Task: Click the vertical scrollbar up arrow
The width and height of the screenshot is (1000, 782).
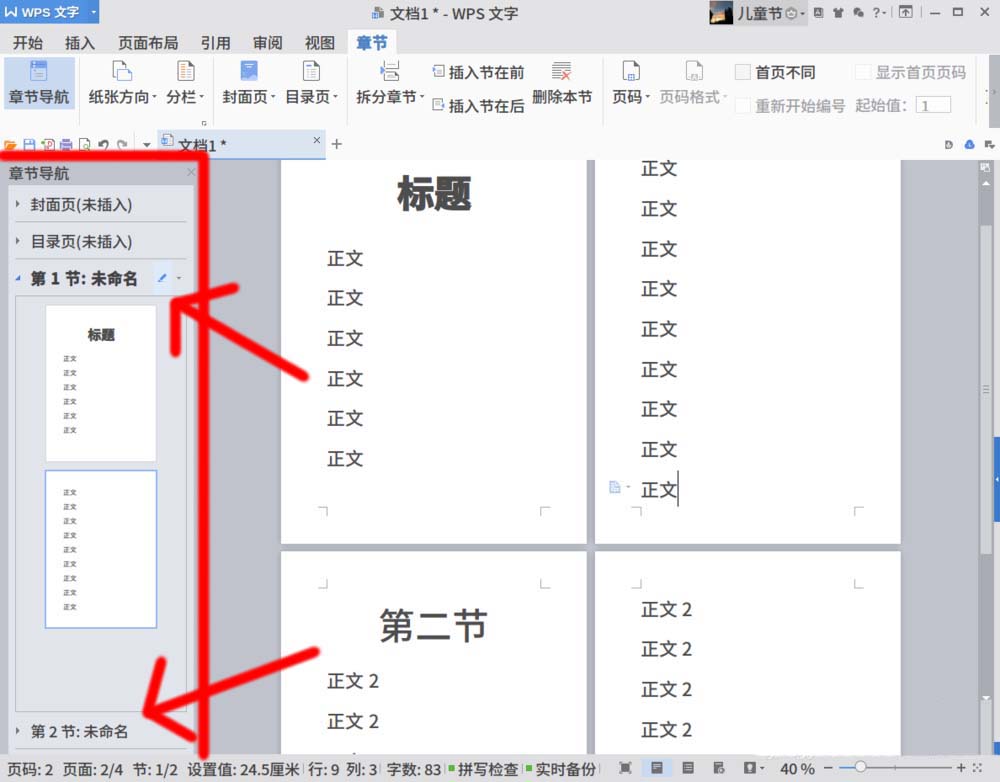Action: (986, 182)
